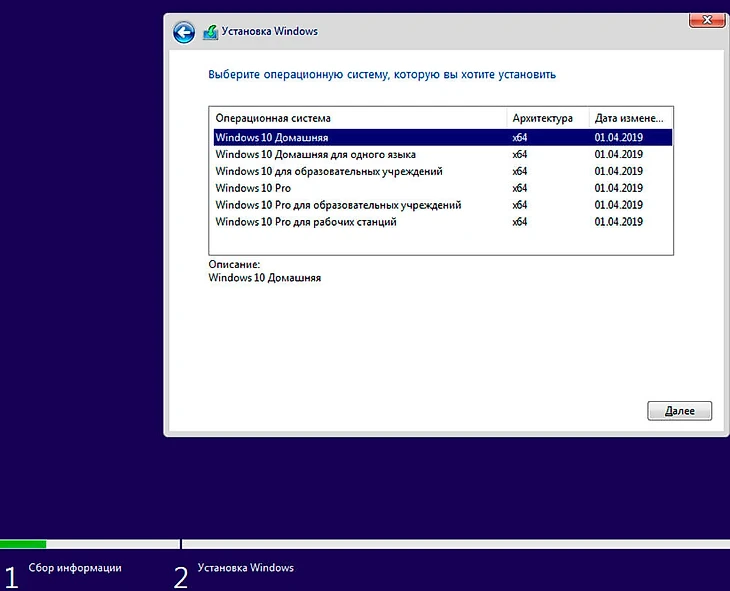Click the blue back arrow button
Screen dimensions: 730x591
pos(183,33)
